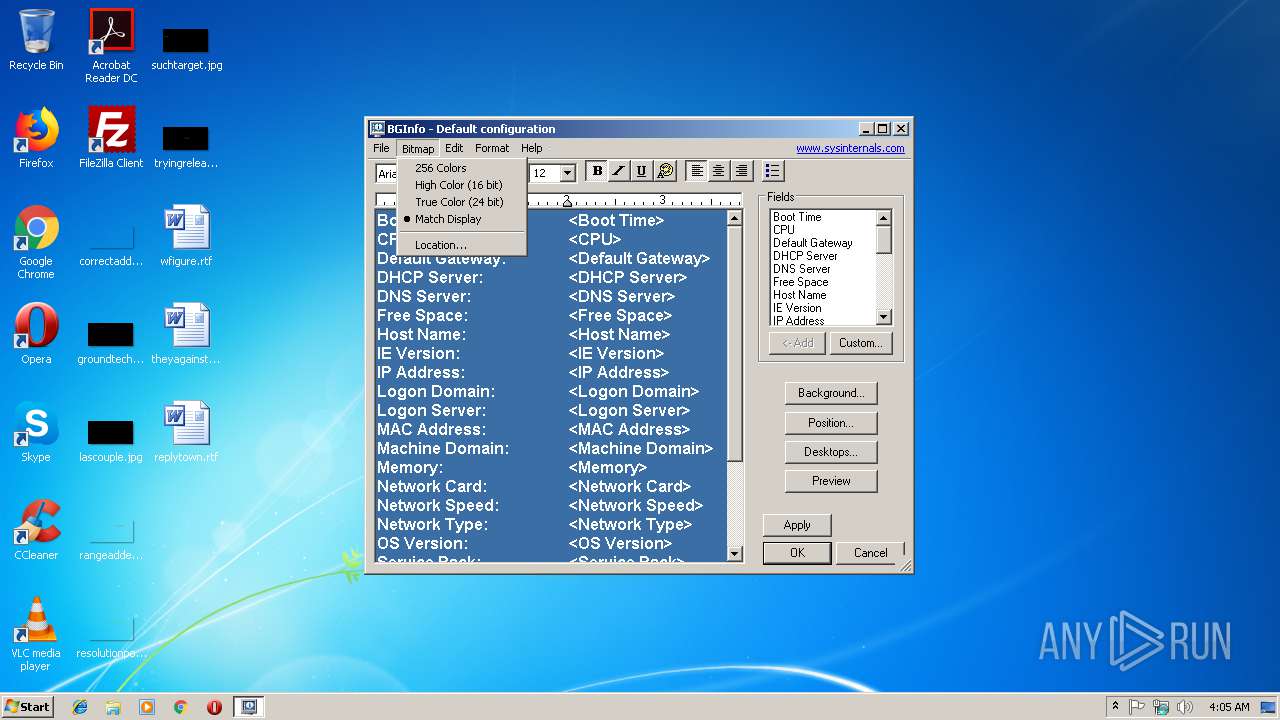Open media player taskbar icon

[147, 707]
